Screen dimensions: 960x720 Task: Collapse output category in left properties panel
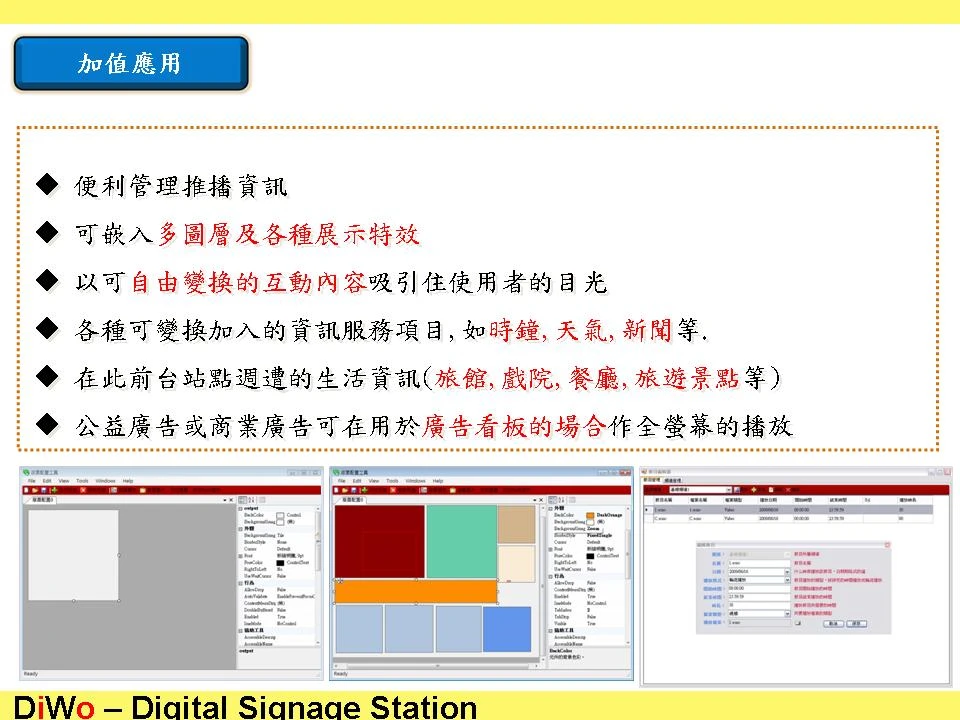coord(239,508)
